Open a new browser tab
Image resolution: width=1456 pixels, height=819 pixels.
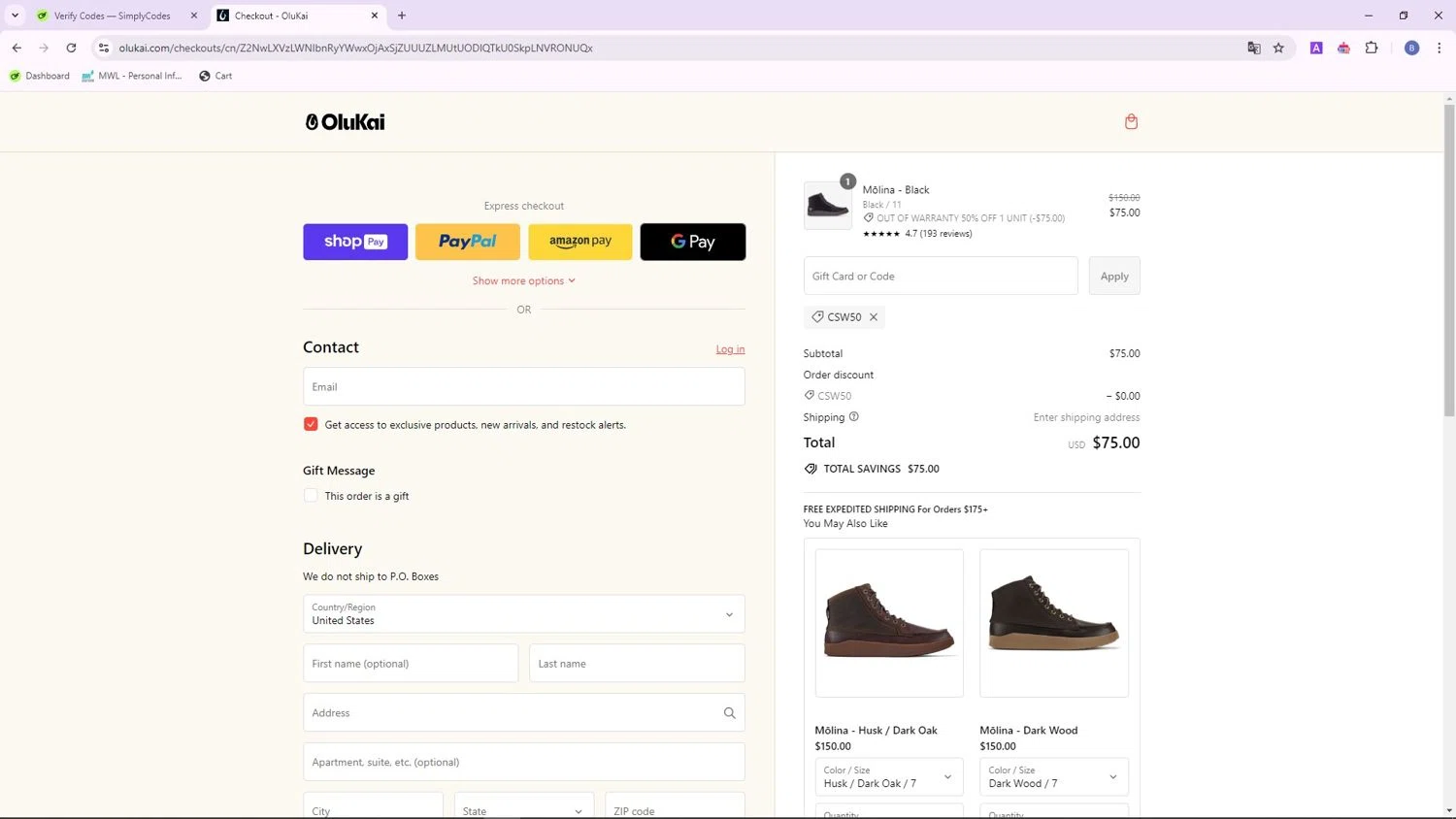[402, 16]
